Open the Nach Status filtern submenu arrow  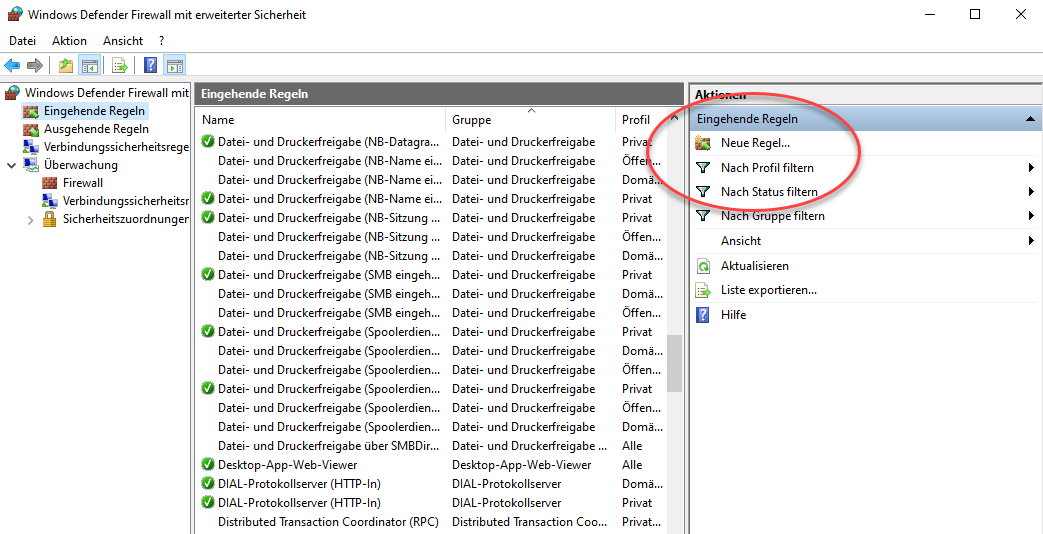click(1031, 192)
